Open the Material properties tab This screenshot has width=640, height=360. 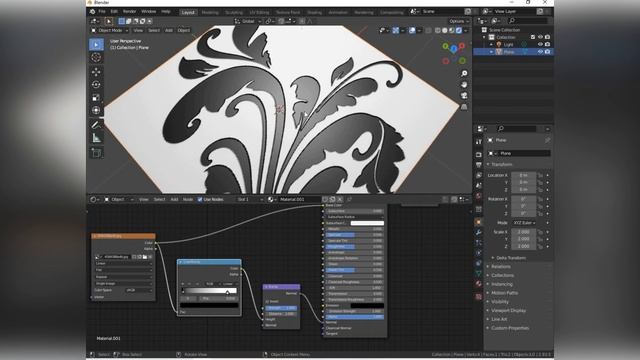click(479, 284)
